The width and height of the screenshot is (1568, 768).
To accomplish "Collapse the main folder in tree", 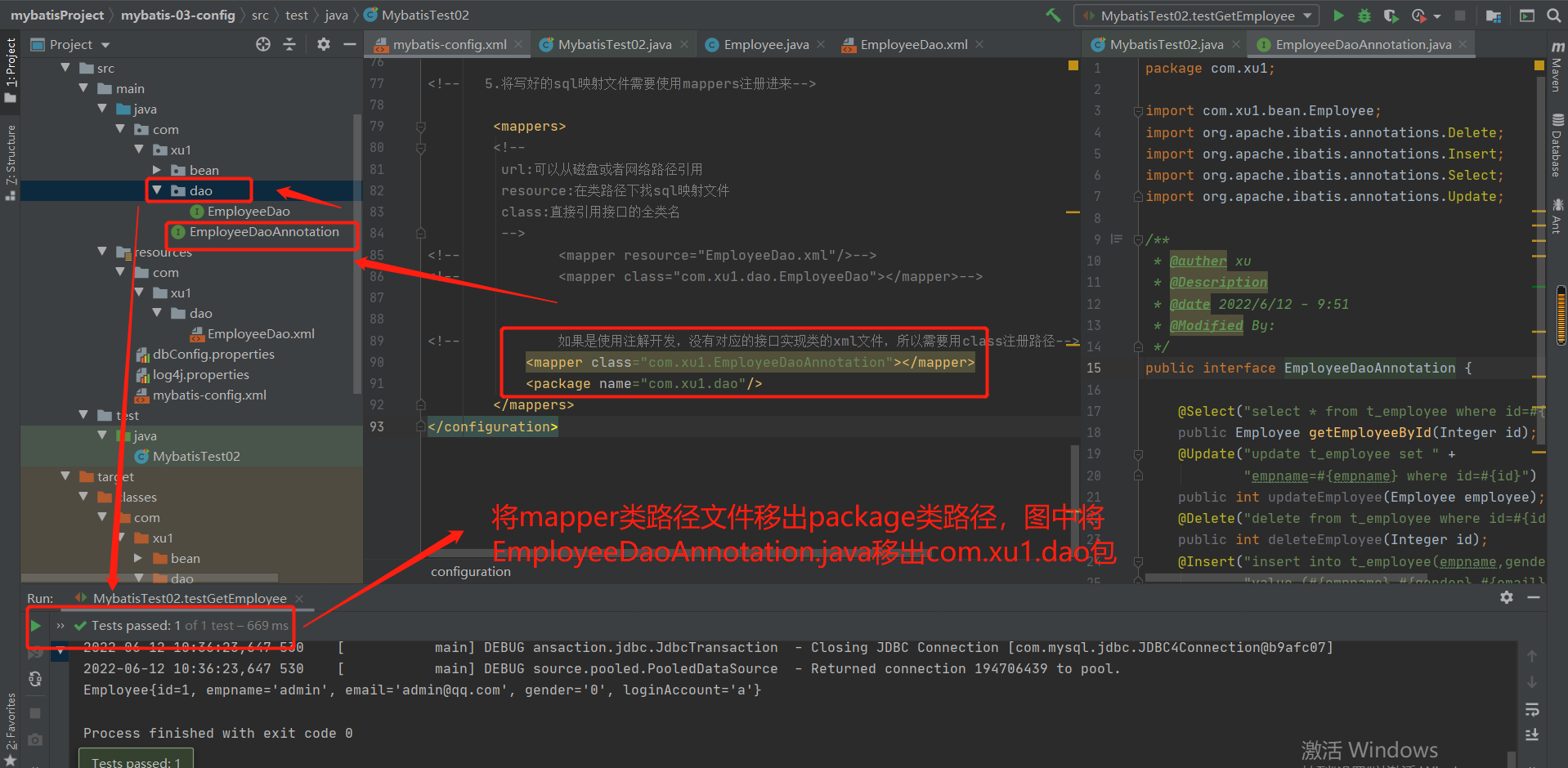I will coord(84,88).
